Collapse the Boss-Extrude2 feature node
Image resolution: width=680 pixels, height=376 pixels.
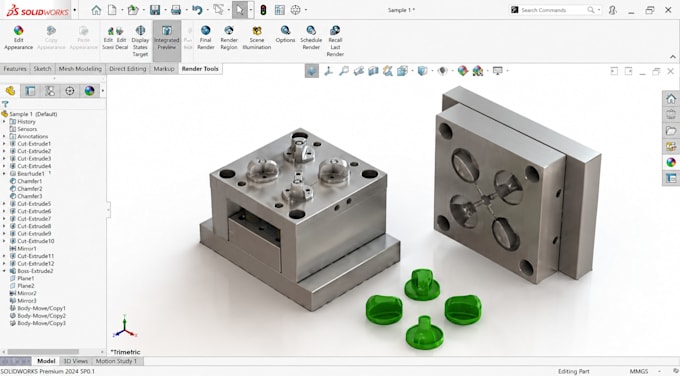[x=4, y=271]
